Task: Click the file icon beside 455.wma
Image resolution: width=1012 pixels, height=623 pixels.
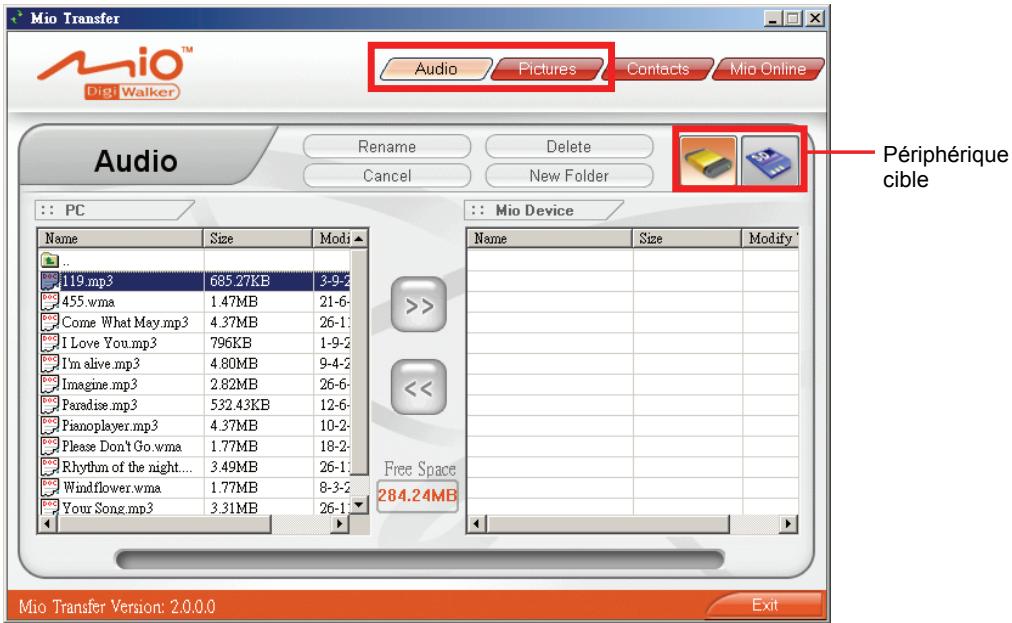Action: pos(50,301)
